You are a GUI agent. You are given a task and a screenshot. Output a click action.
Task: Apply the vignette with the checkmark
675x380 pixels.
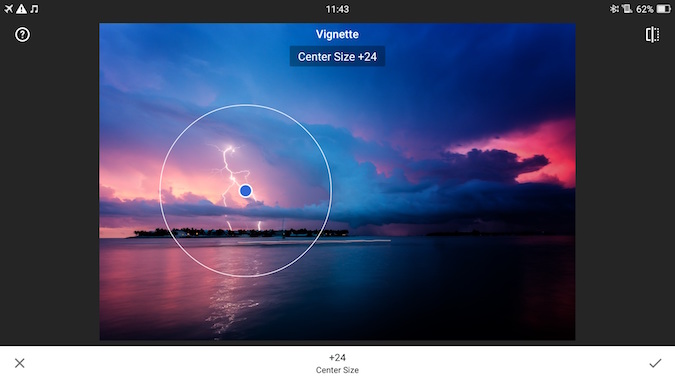[x=655, y=363]
